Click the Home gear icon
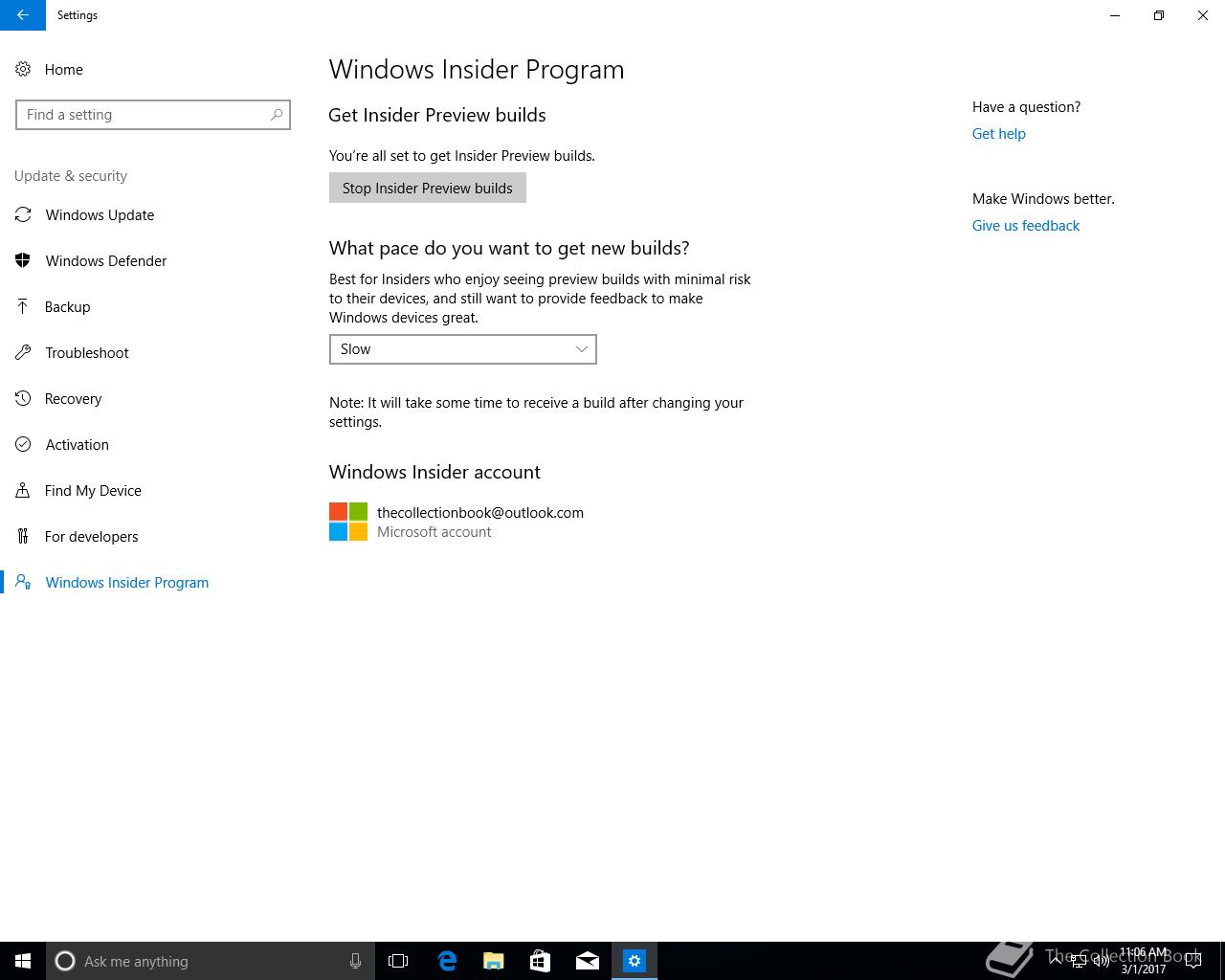The image size is (1225, 980). 23,70
